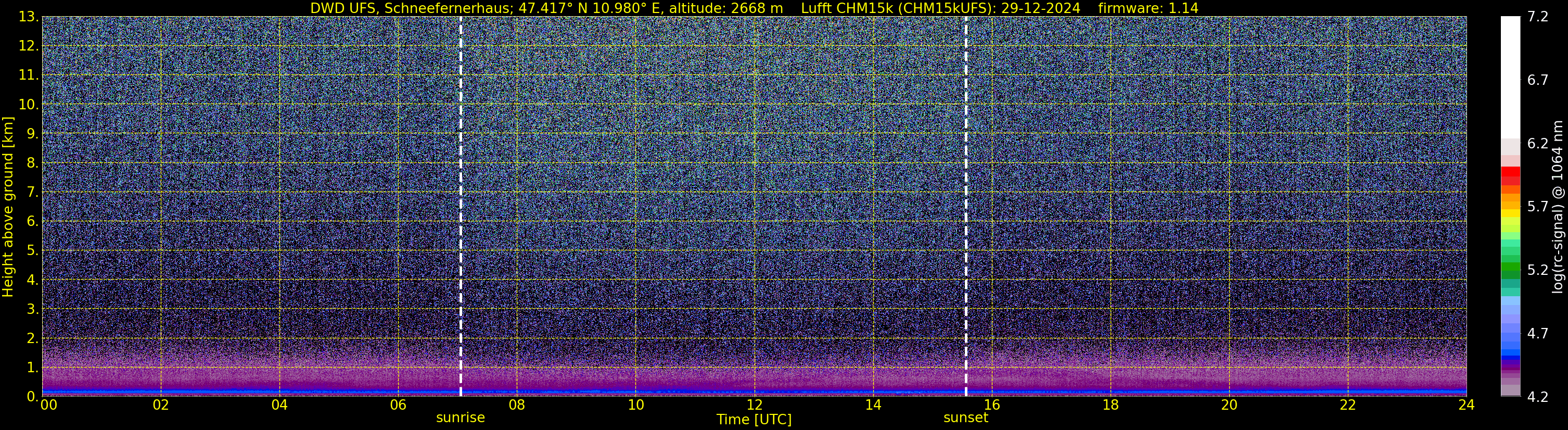Click height tick label 11.
1568x430 pixels.
pyautogui.click(x=29, y=75)
